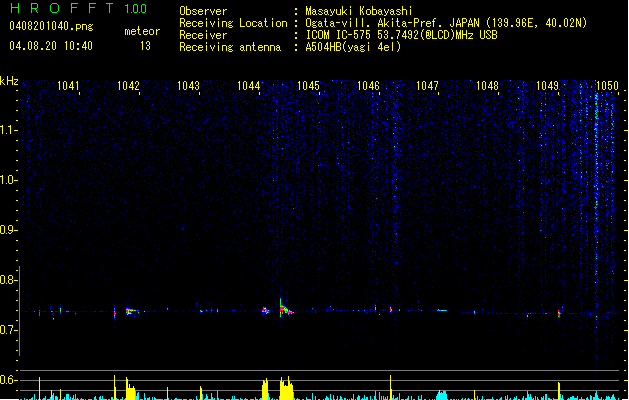
Task: Click the meteor echo at the 1042 mark
Action: pyautogui.click(x=132, y=311)
